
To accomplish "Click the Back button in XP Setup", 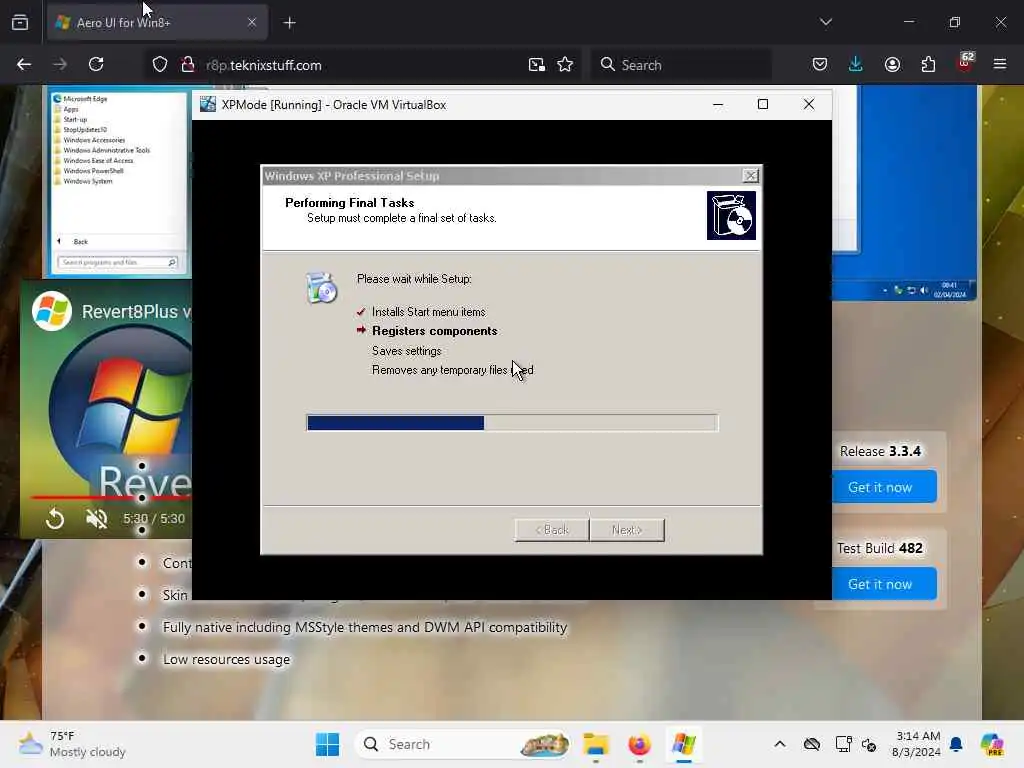I will click(552, 530).
